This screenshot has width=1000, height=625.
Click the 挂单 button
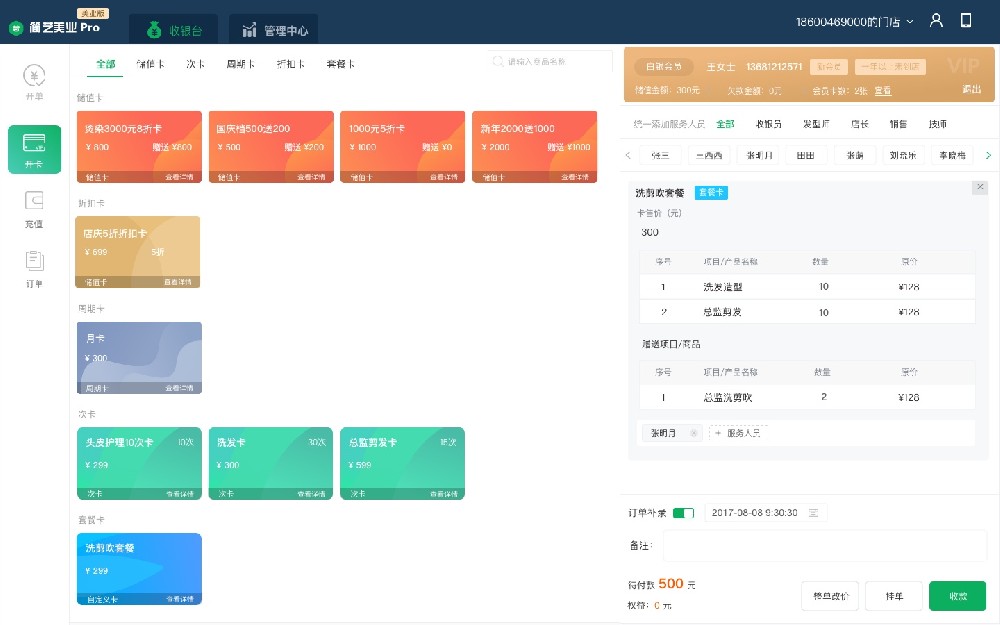tap(893, 595)
